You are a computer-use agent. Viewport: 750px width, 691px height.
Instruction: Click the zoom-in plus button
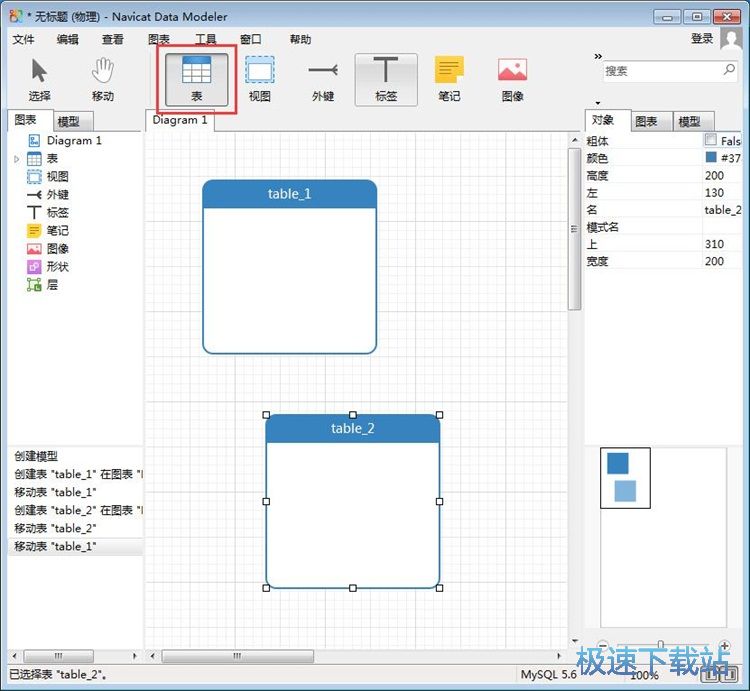(724, 646)
